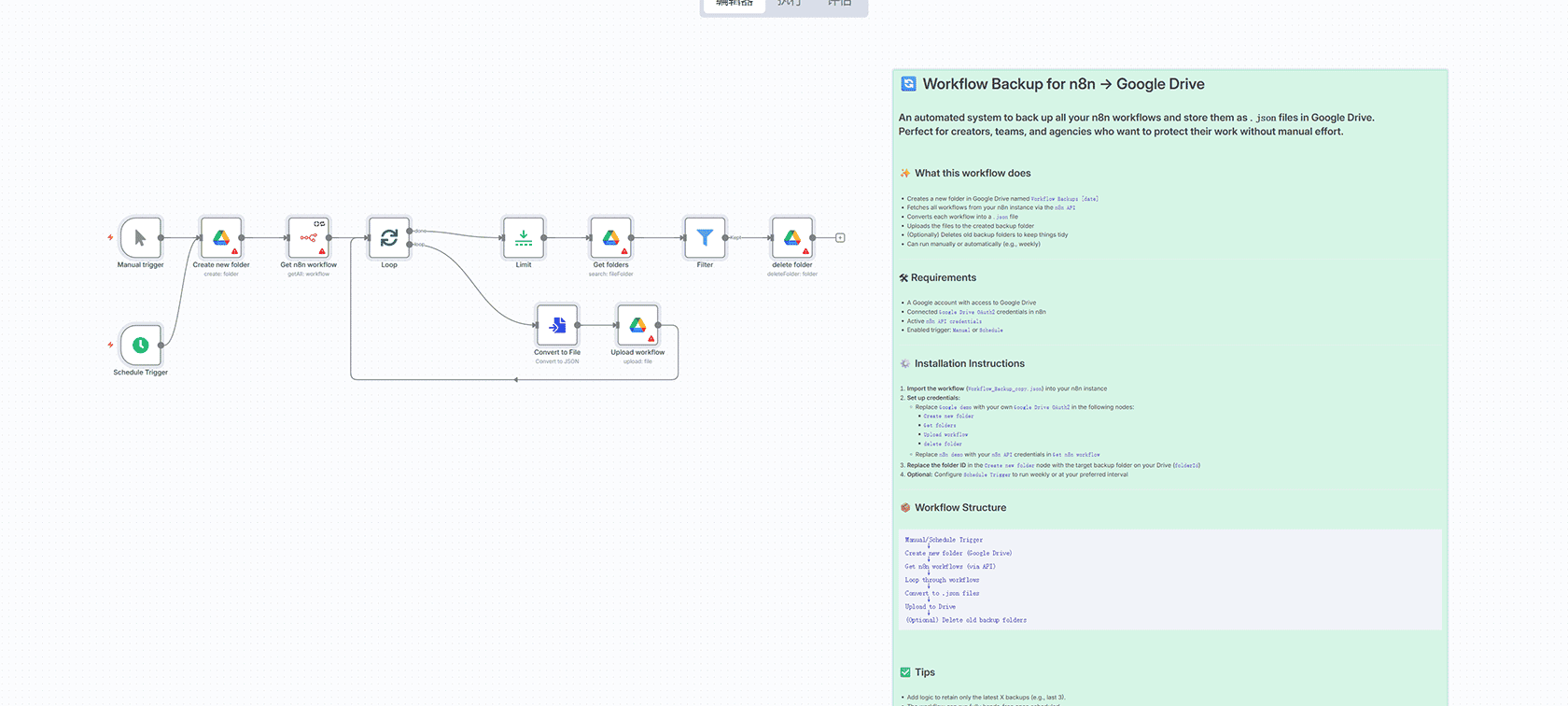Click the Loop node's loop output handle

pyautogui.click(x=410, y=245)
